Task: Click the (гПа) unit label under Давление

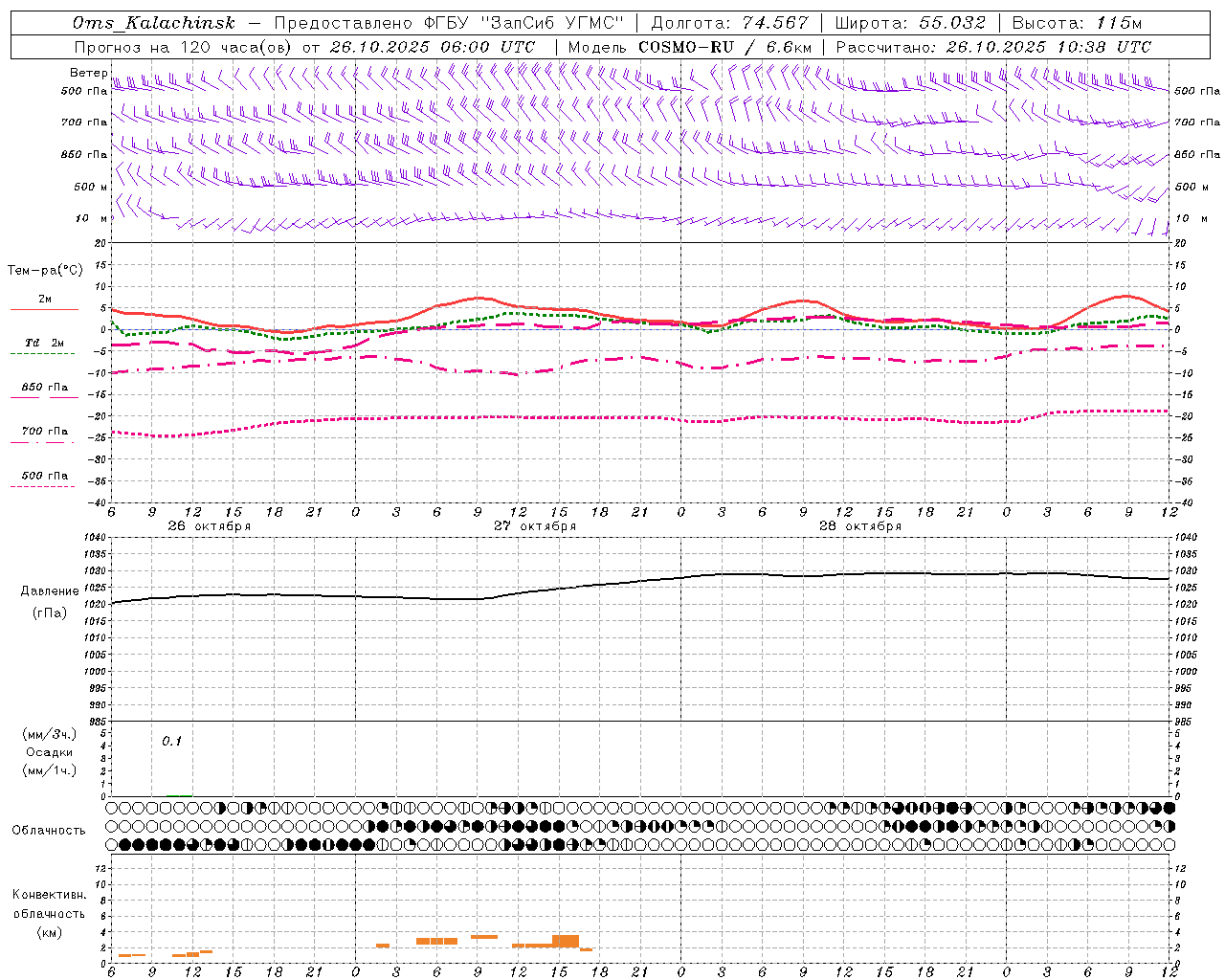Action: tap(50, 613)
